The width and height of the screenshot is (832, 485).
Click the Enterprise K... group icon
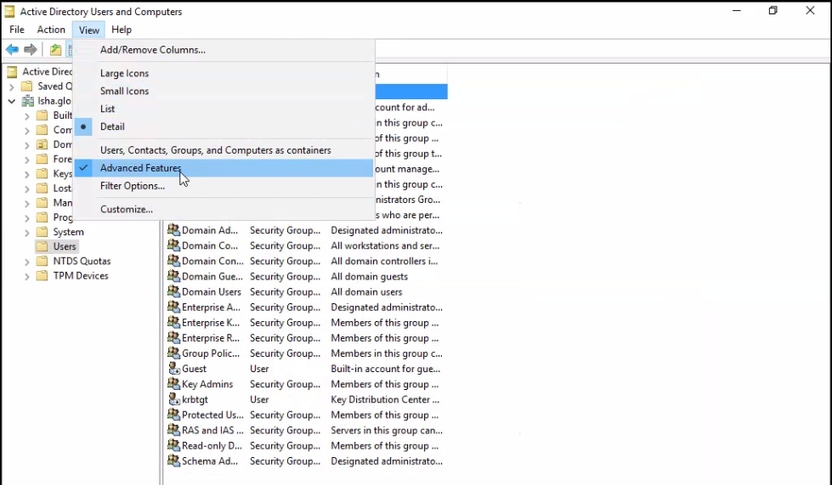coord(174,323)
